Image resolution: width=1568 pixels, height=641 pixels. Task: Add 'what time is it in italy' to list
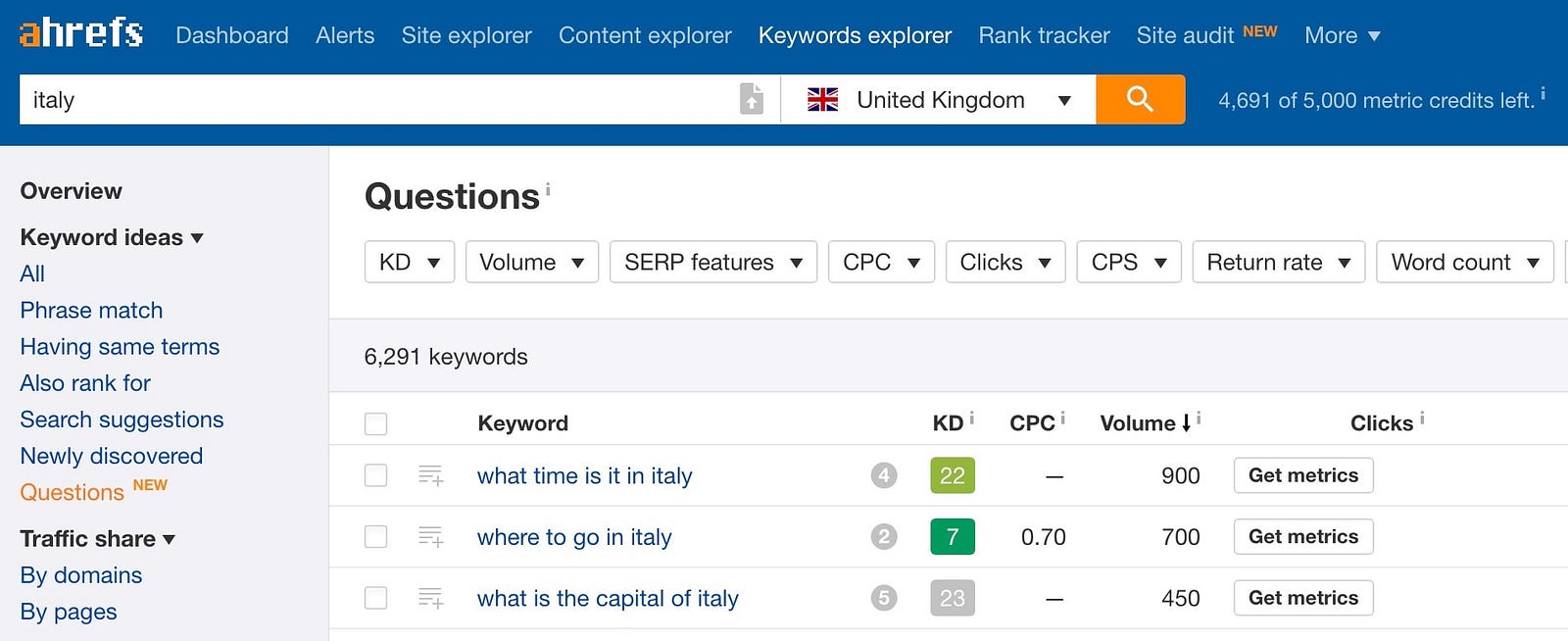pyautogui.click(x=431, y=475)
